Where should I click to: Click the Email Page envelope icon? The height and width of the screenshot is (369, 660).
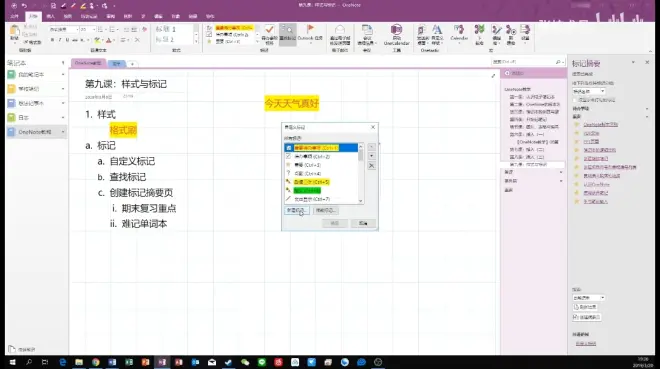[x=340, y=35]
